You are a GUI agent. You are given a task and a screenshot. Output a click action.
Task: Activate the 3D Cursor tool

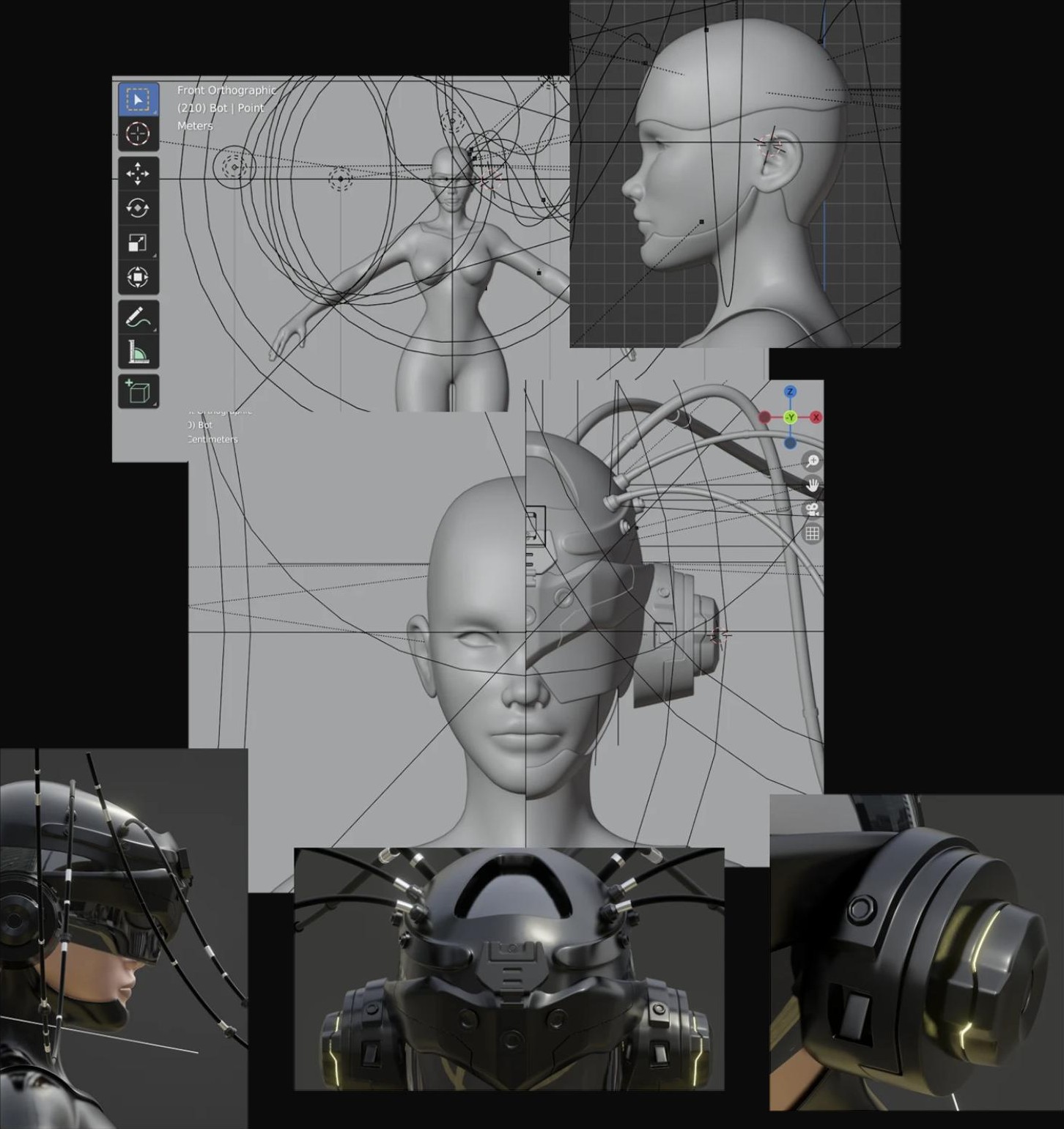(x=138, y=134)
